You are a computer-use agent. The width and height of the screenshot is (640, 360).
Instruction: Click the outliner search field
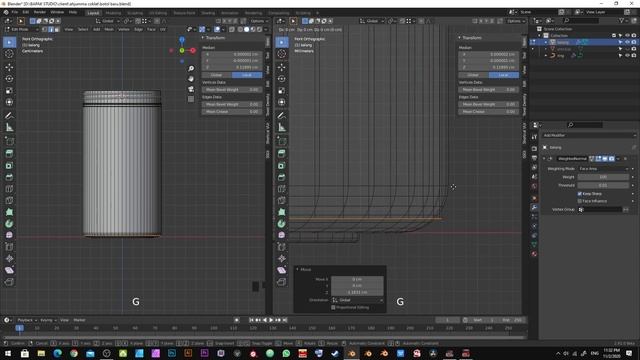click(x=581, y=20)
